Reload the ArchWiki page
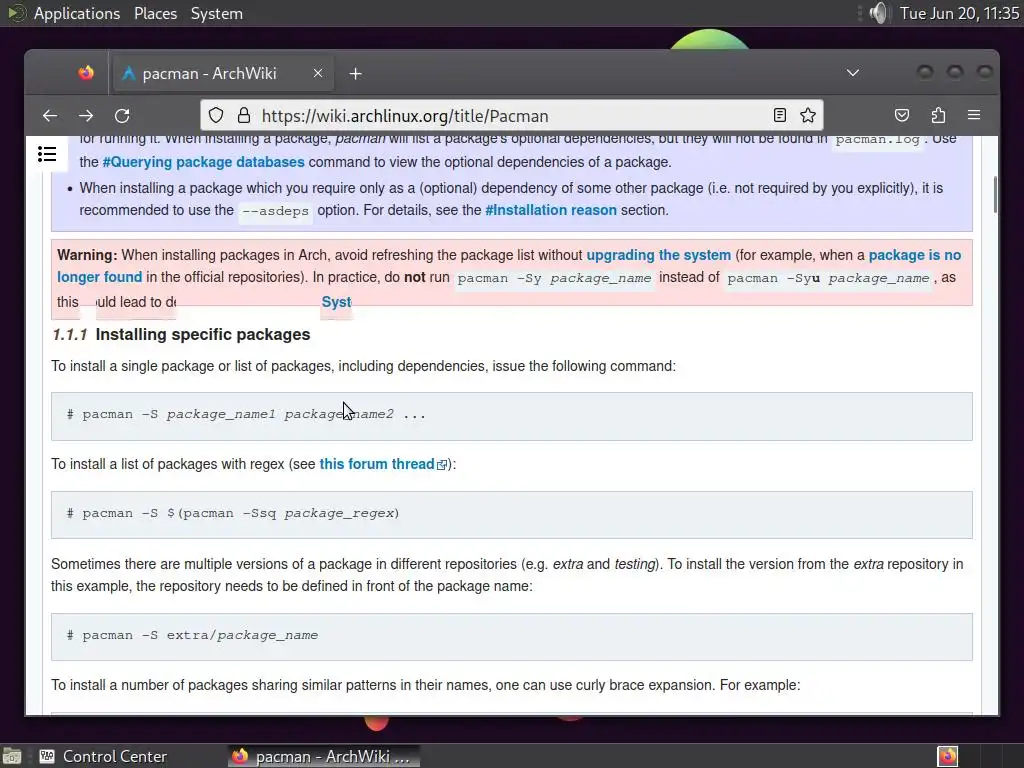This screenshot has width=1024, height=768. (122, 116)
